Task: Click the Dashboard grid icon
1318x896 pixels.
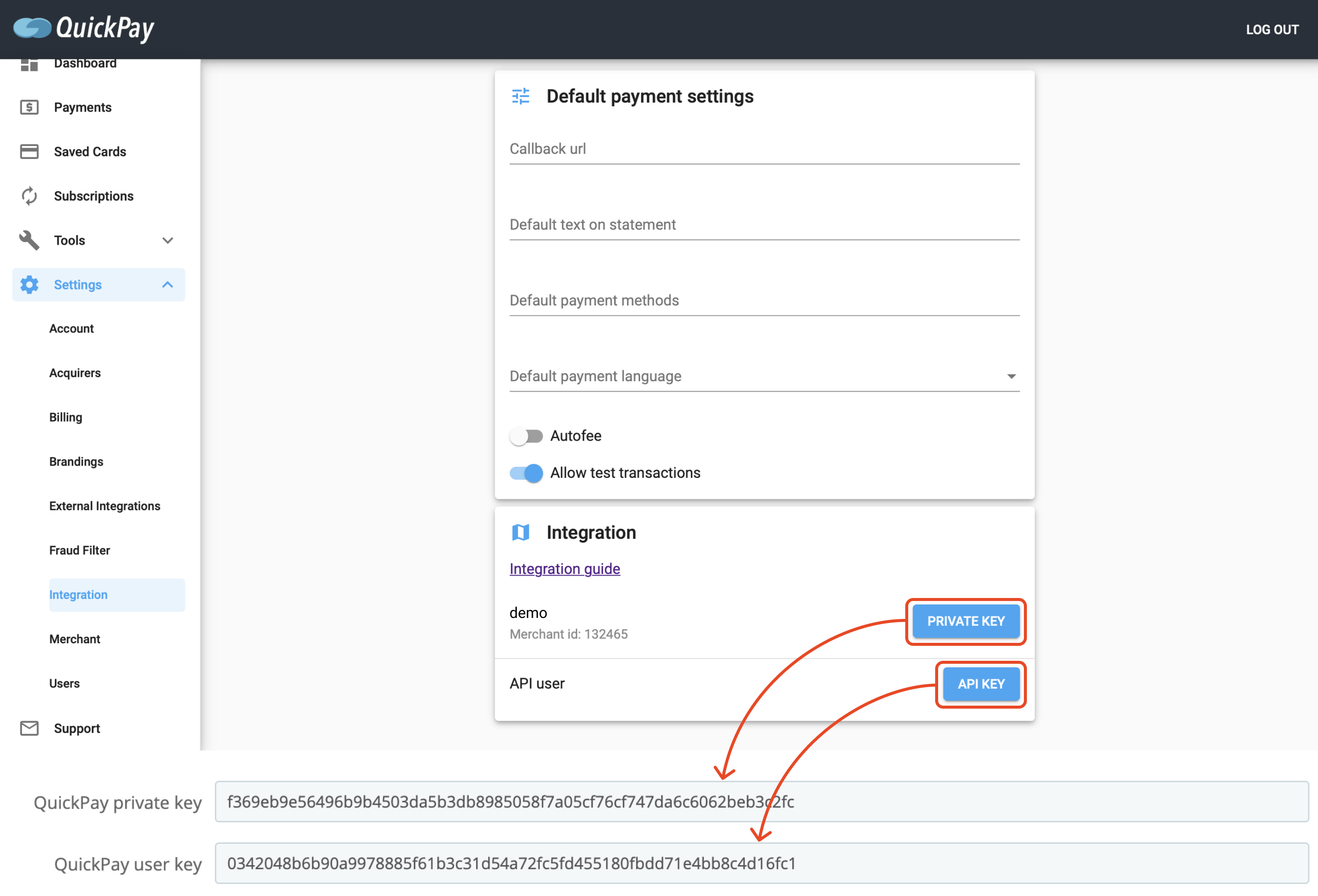Action: [x=29, y=65]
